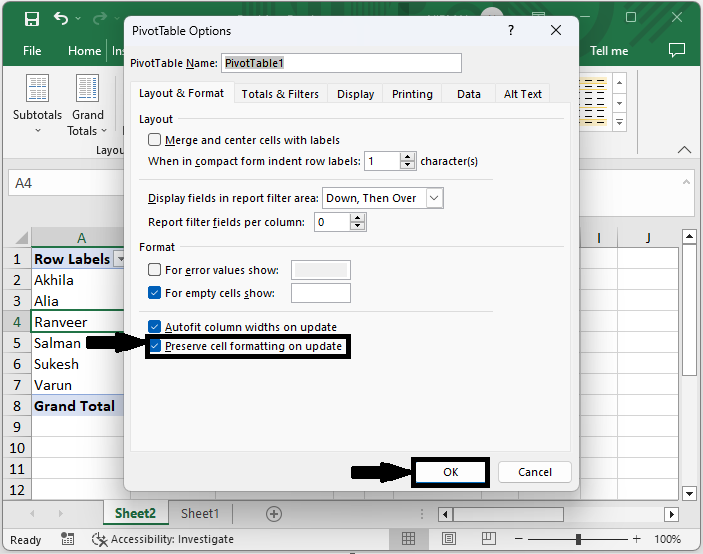The height and width of the screenshot is (554, 703).
Task: Click the For empty cells show text box
Action: [321, 293]
